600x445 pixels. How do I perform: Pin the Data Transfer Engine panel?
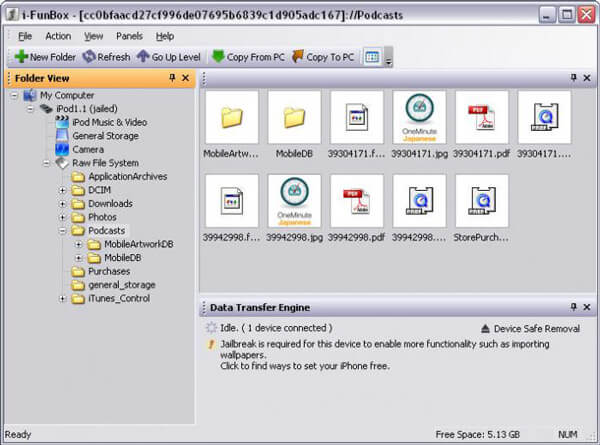click(573, 307)
